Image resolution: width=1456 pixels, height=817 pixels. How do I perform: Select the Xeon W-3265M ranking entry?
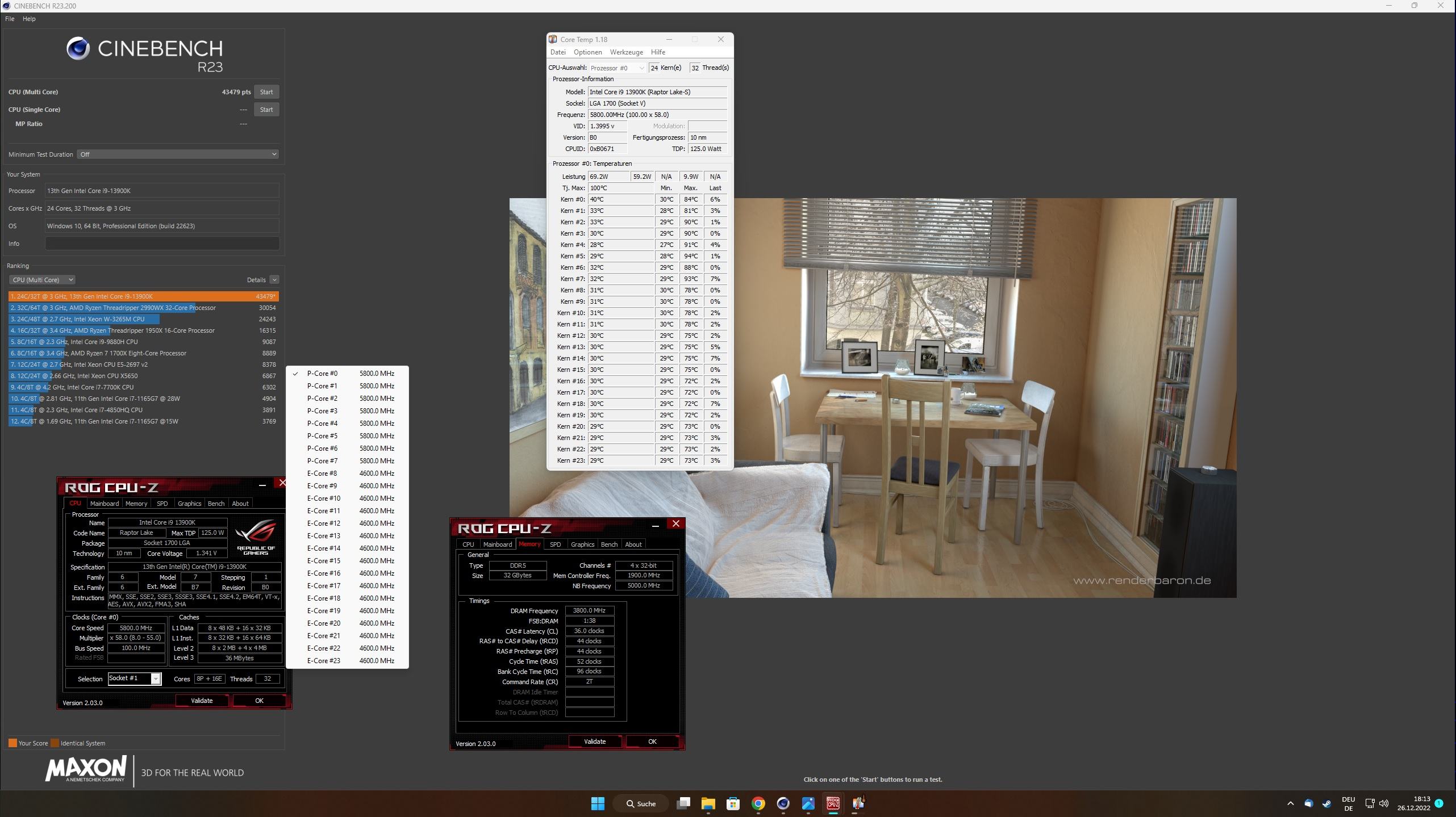coord(144,319)
